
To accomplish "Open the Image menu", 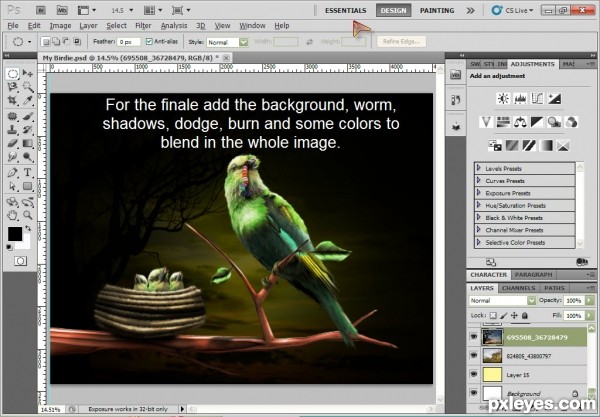I will pos(60,26).
